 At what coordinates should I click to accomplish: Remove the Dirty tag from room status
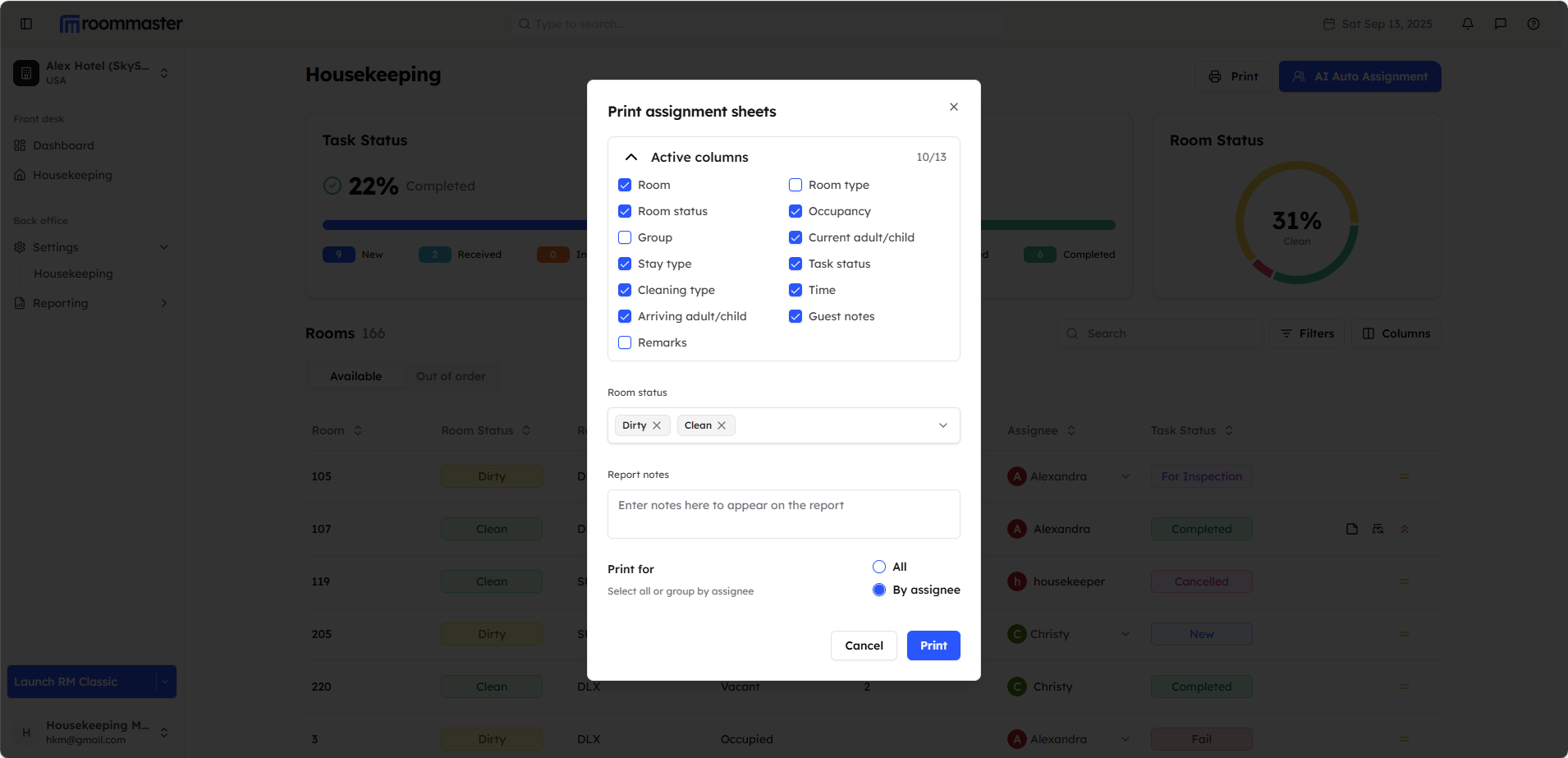pos(657,425)
